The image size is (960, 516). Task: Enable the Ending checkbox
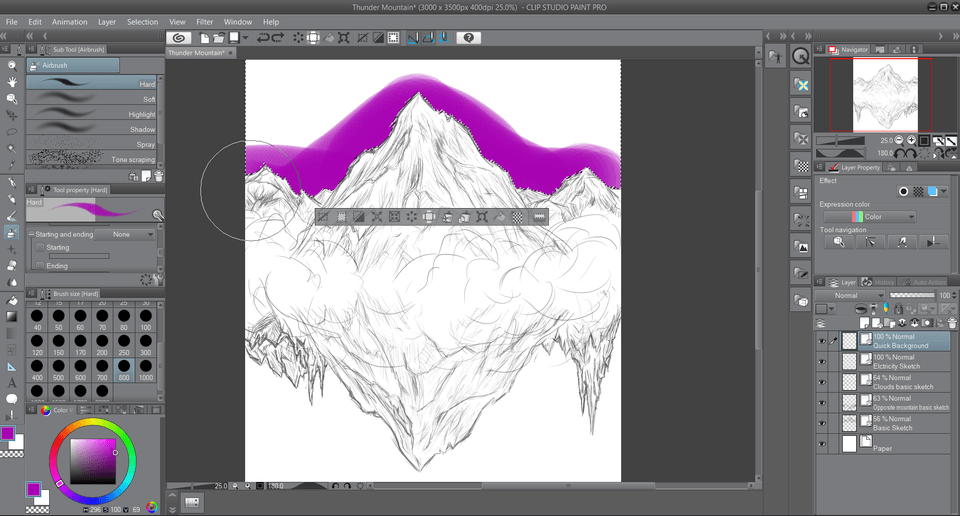click(x=40, y=266)
